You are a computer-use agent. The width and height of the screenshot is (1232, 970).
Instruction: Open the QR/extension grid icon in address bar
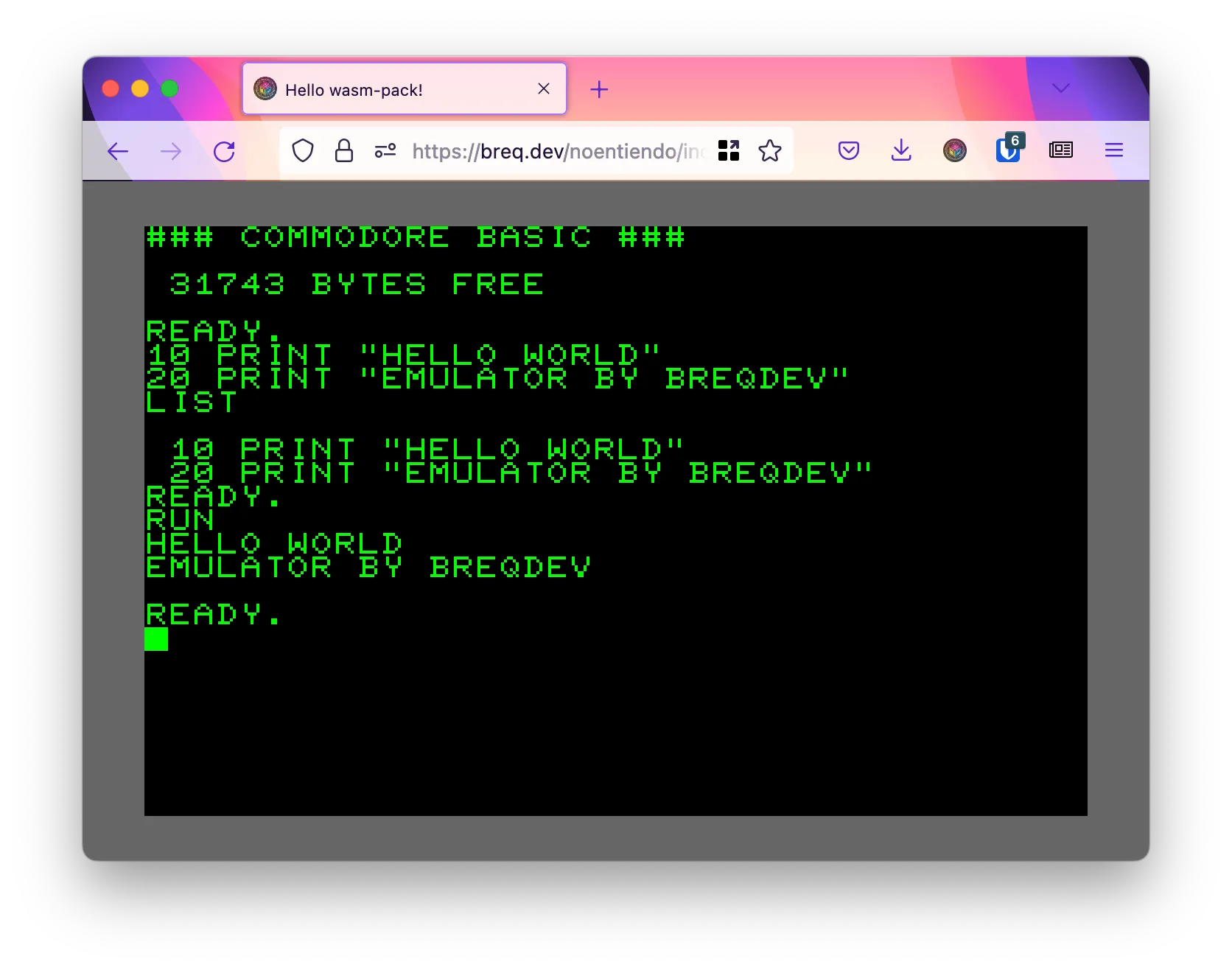coord(729,150)
